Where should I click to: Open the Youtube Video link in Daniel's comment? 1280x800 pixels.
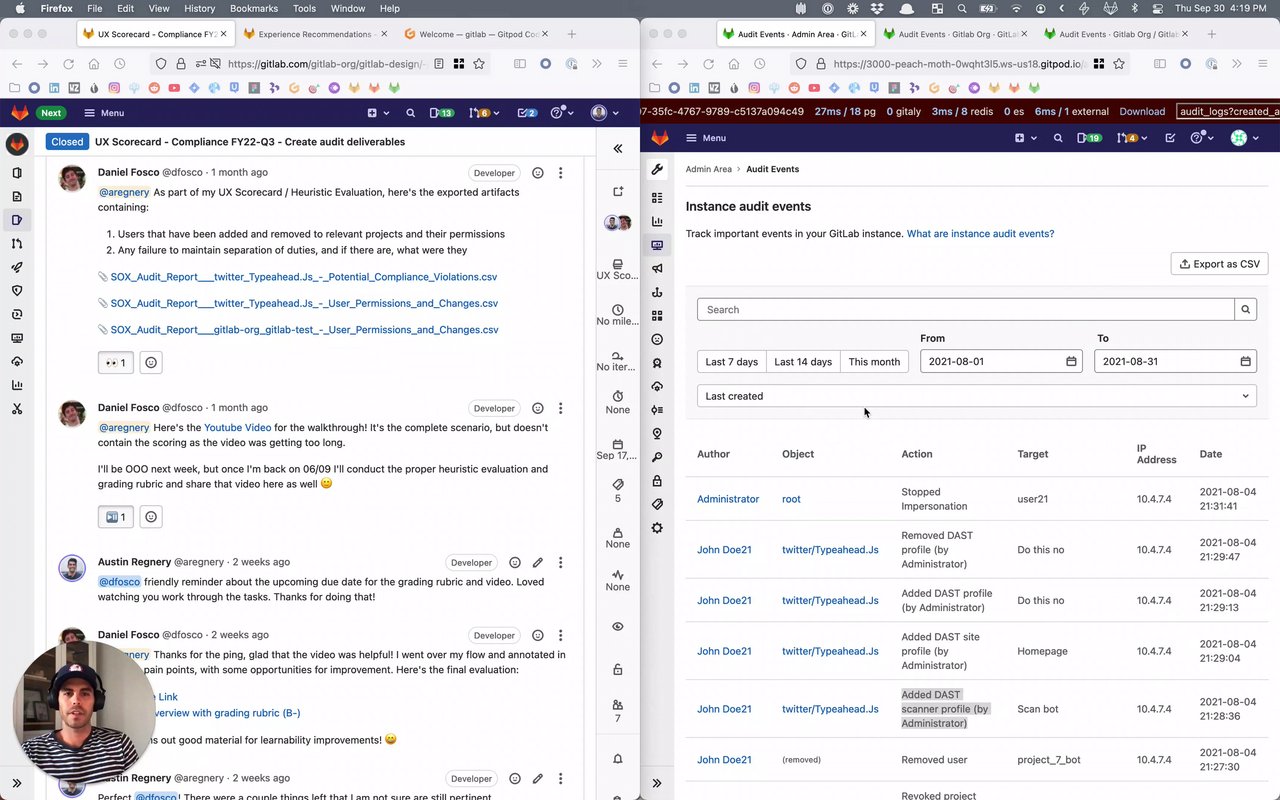[x=238, y=428]
